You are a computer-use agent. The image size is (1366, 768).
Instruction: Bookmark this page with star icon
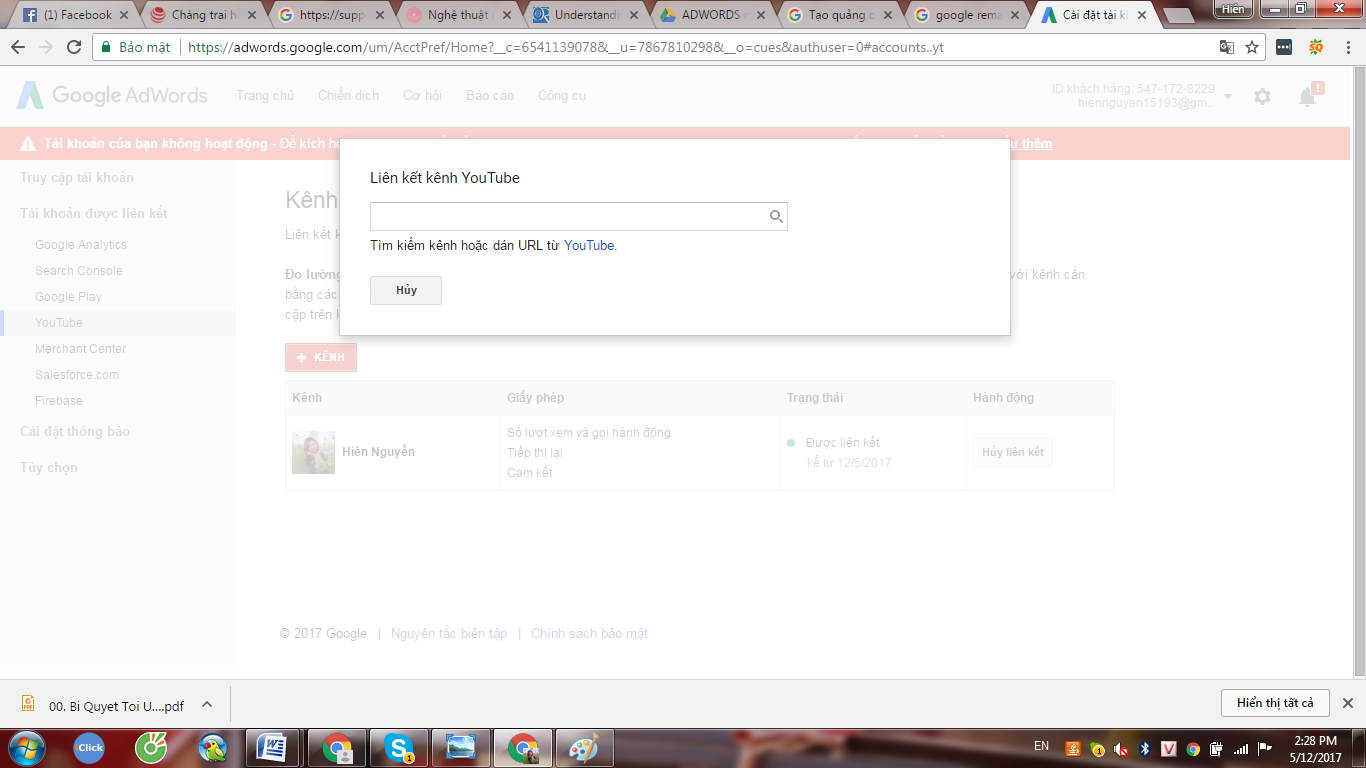tap(1252, 47)
